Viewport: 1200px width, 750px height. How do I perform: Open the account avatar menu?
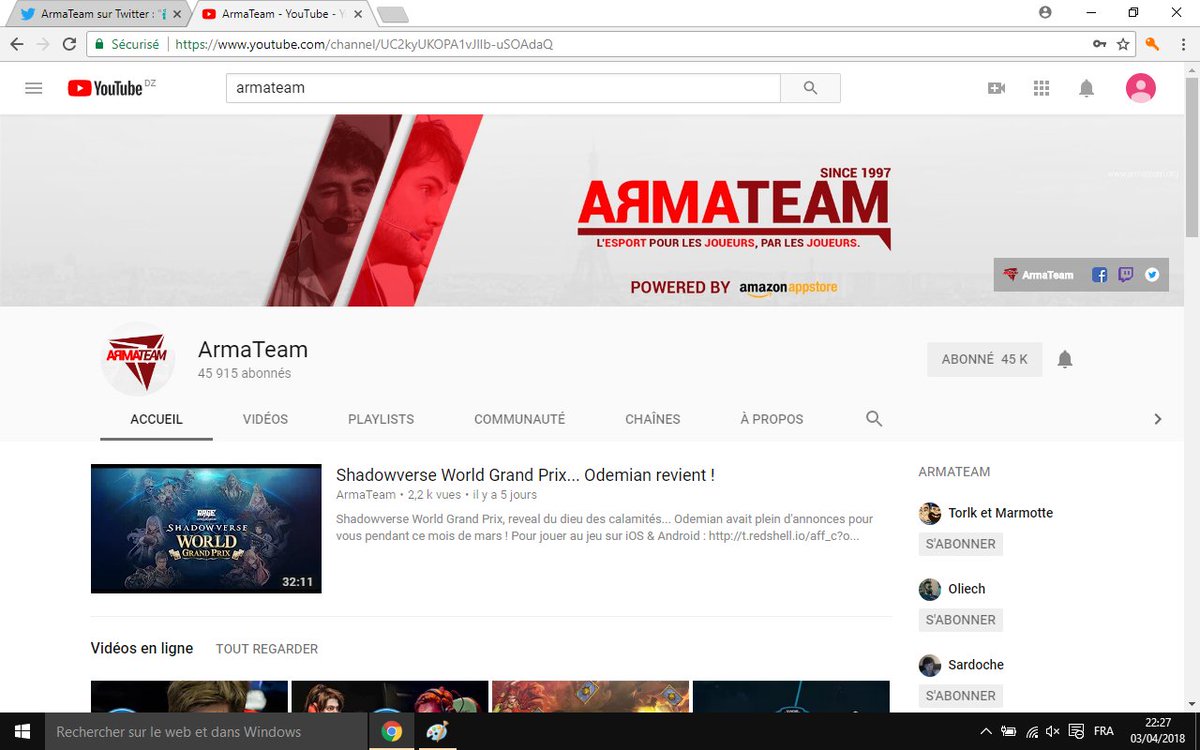(1140, 88)
